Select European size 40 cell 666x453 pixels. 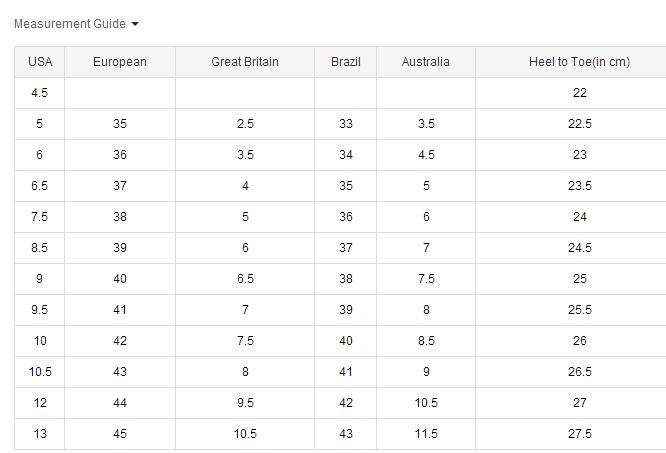click(120, 279)
